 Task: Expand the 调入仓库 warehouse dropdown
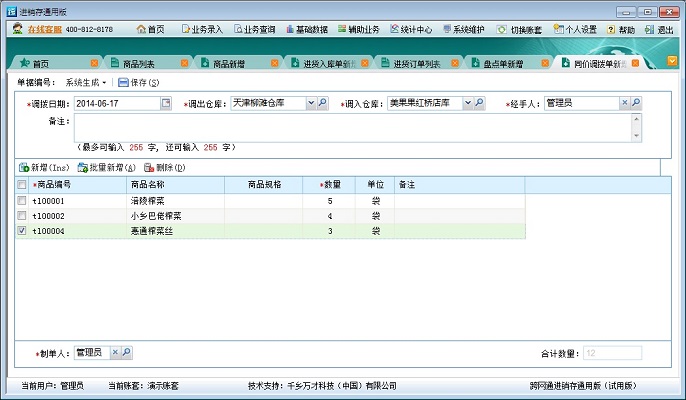[465, 103]
